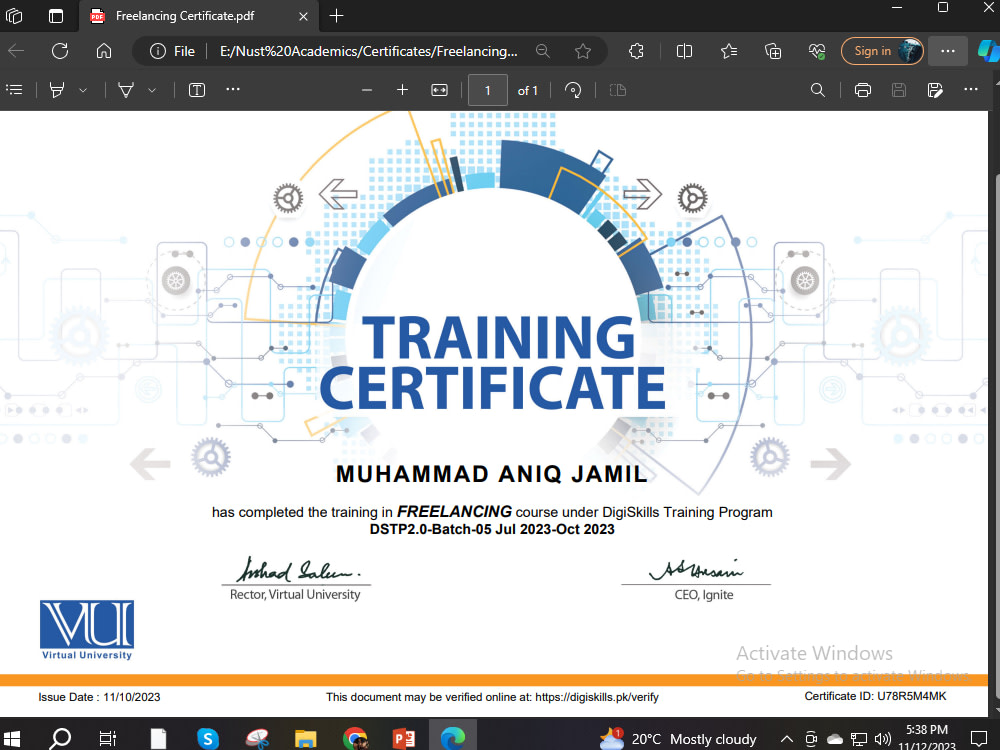The width and height of the screenshot is (1000, 750).
Task: Click the name MUHAMMAD ANIQ JAMIL
Action: [492, 474]
